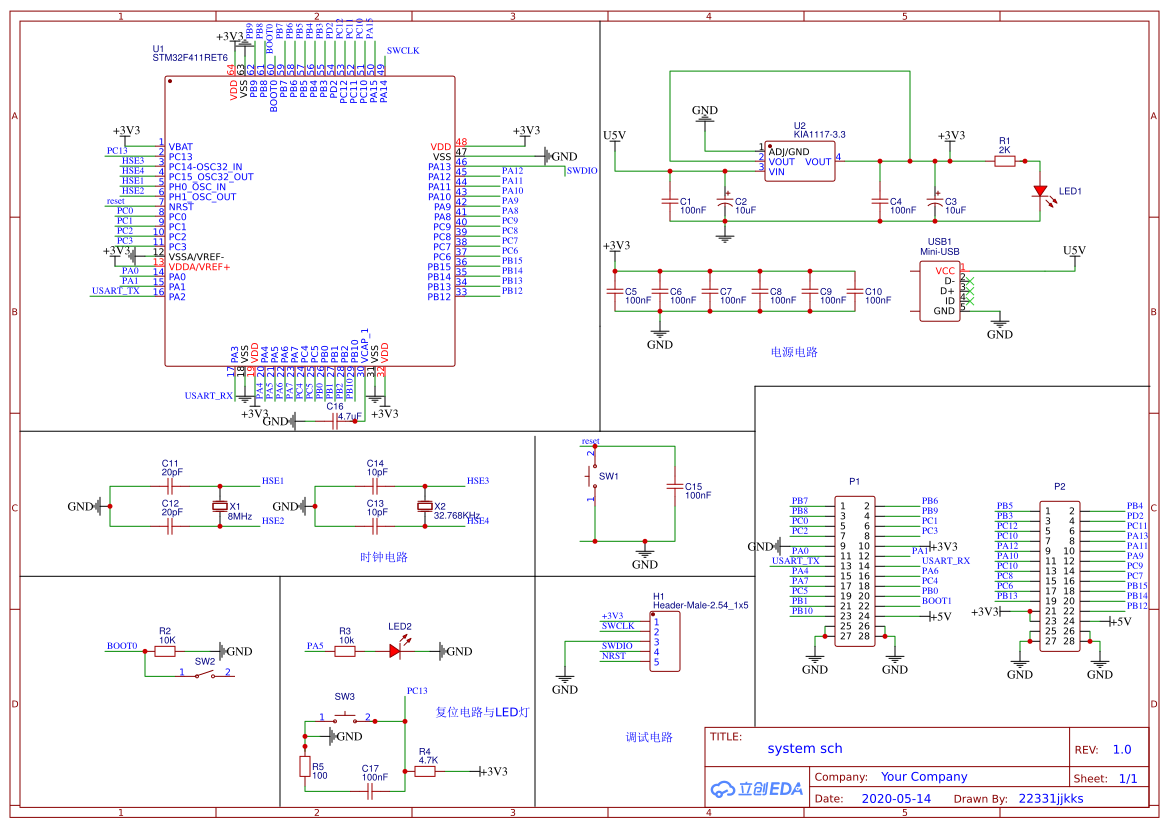Select resistor R3 10k symbol
This screenshot has height=828, width=1169.
344,651
